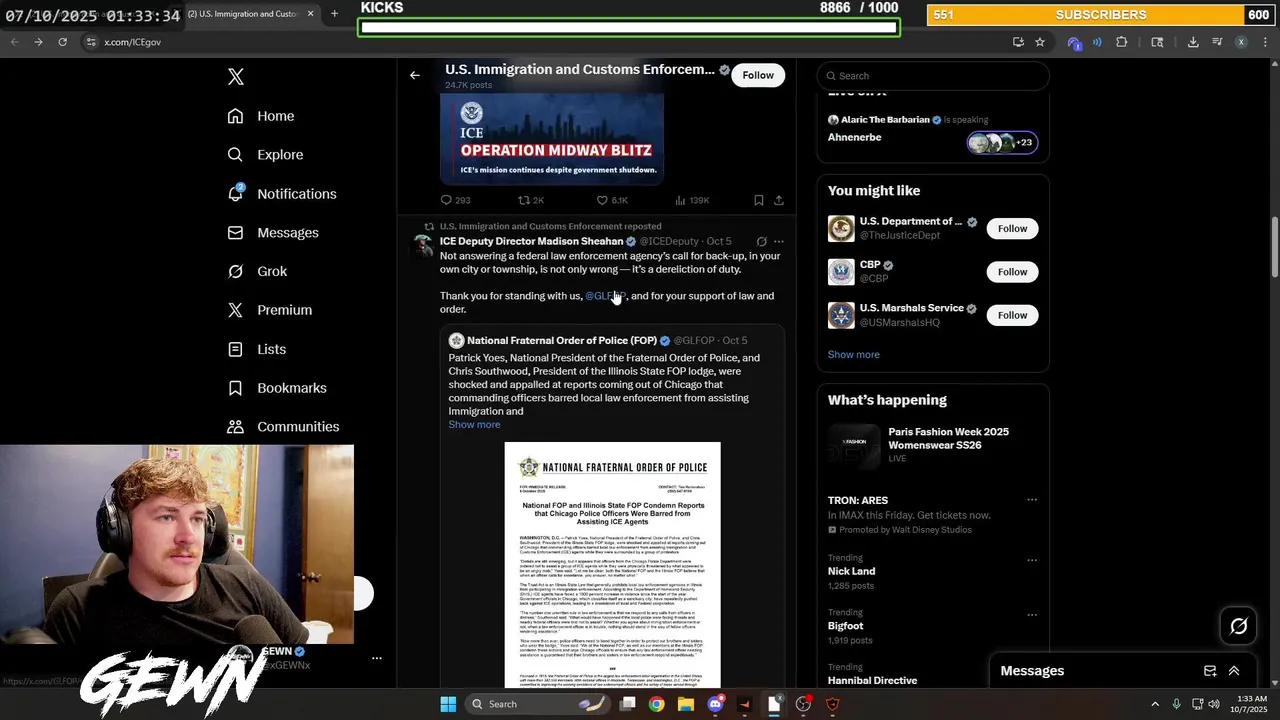This screenshot has height=720, width=1280.
Task: Open account menu dots beside GEWN
Action: coord(377,658)
